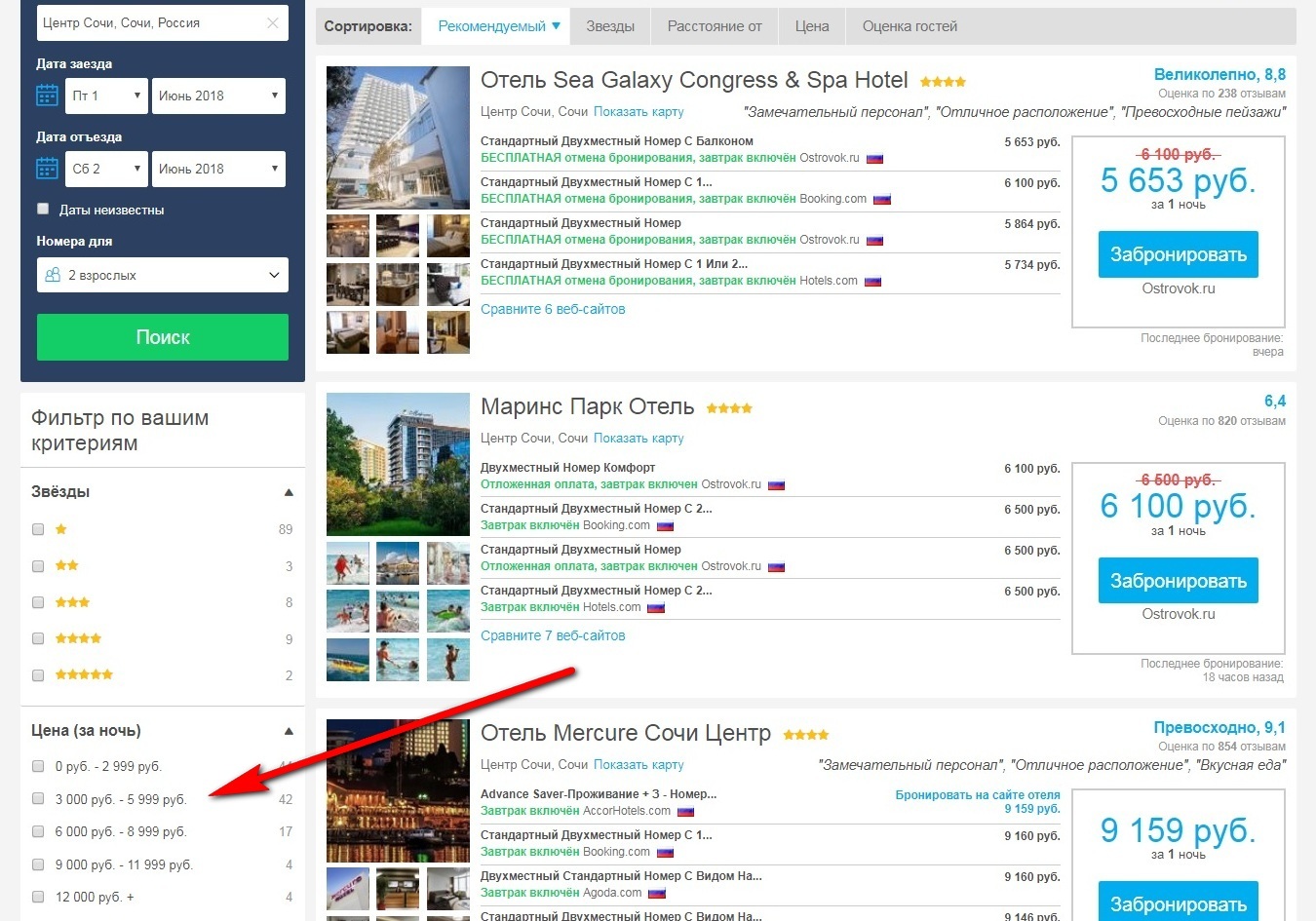
Task: Click the five stars filter icon
Action: [x=84, y=674]
